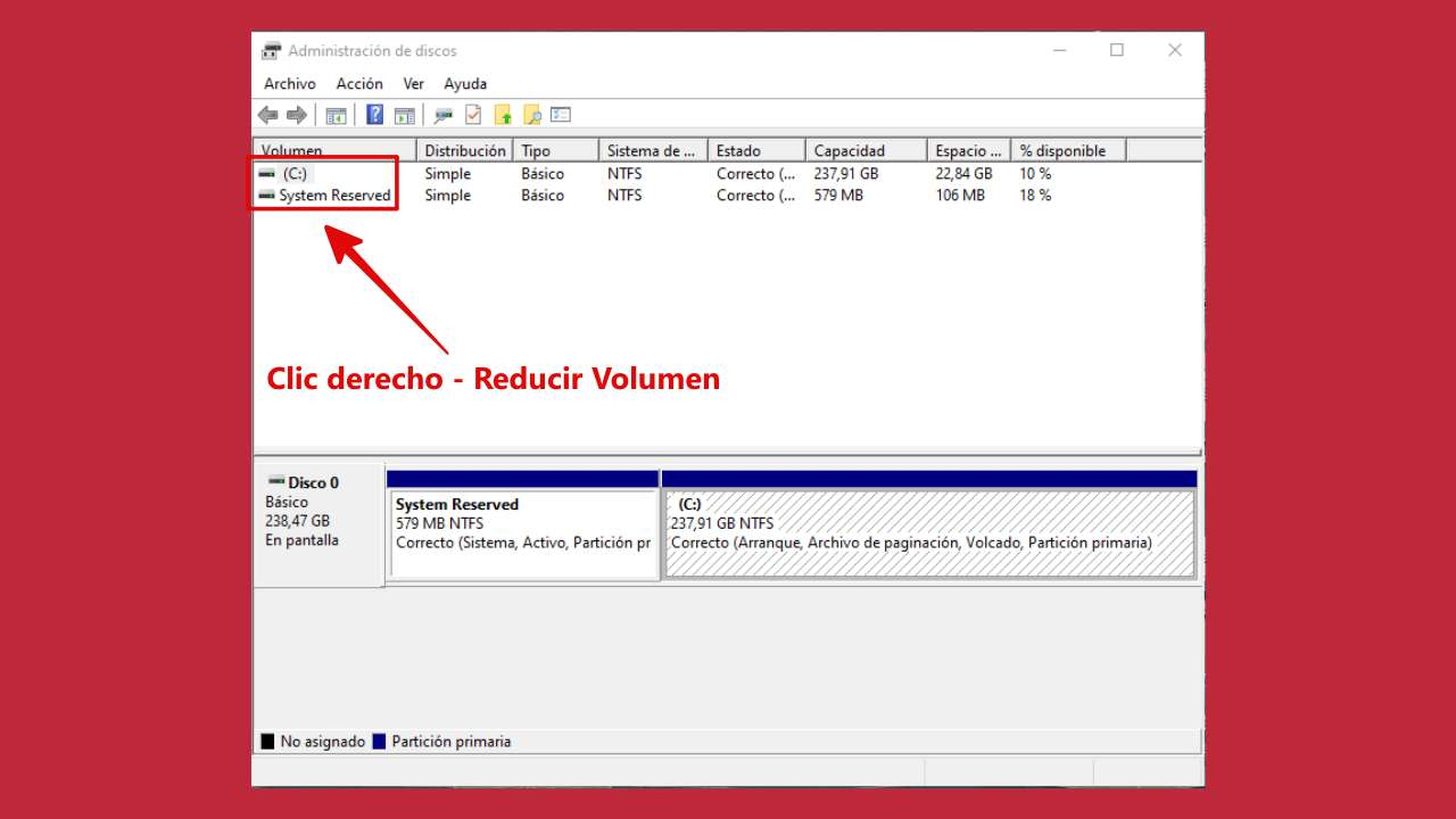
Task: Open the Acción menu
Action: (x=359, y=84)
